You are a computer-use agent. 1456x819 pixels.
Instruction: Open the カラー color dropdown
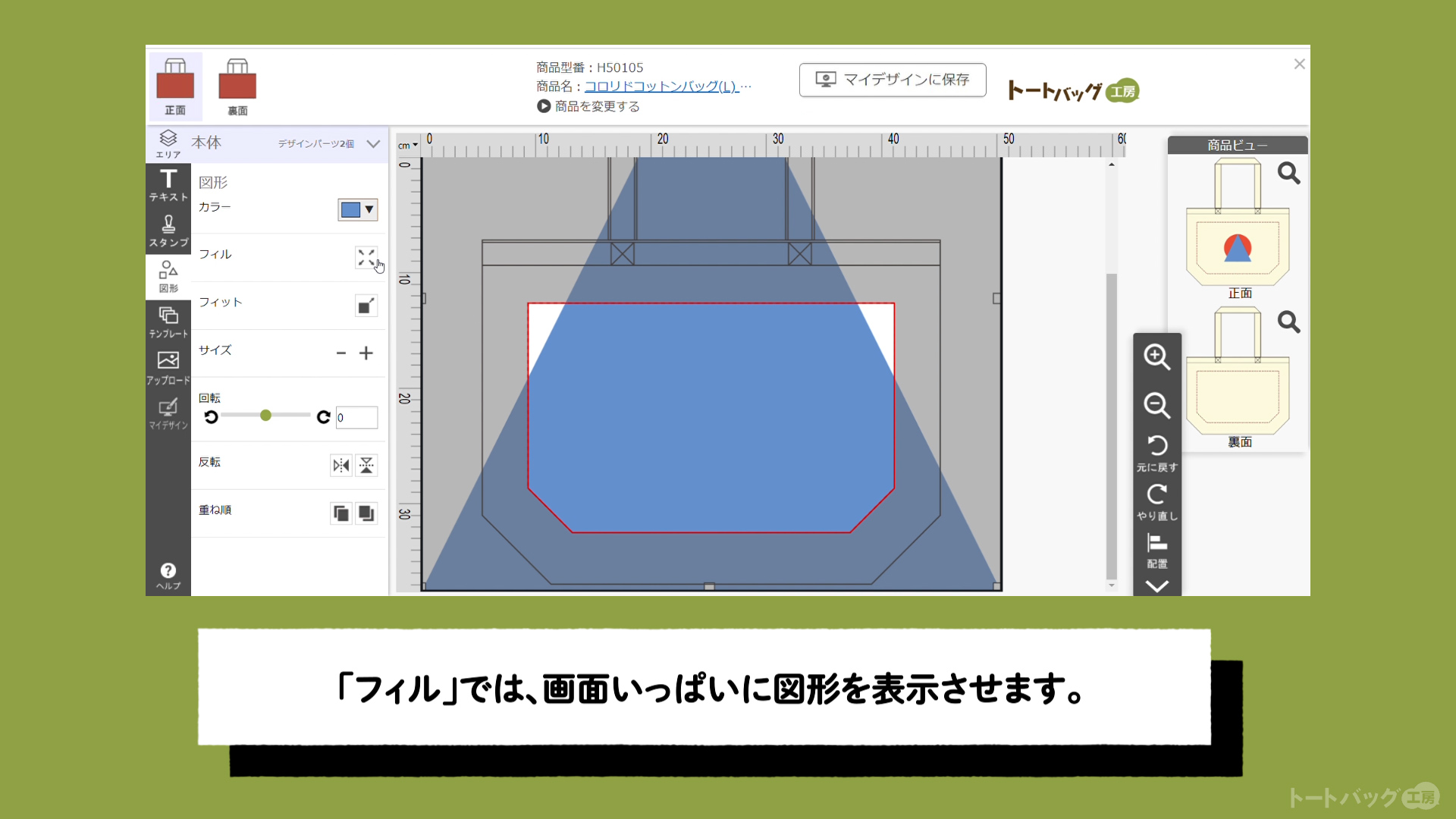point(357,209)
